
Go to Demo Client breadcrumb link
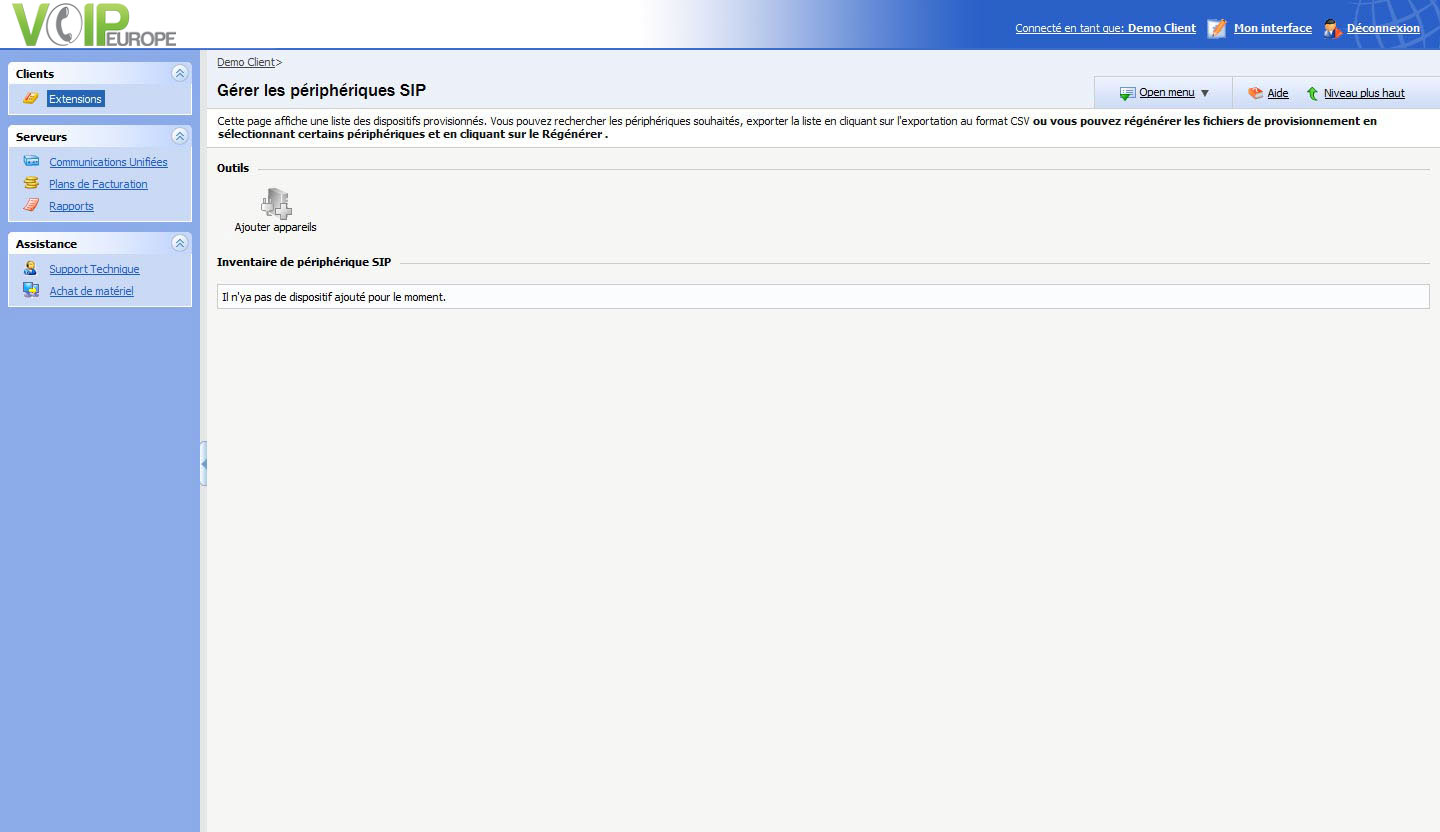245,62
